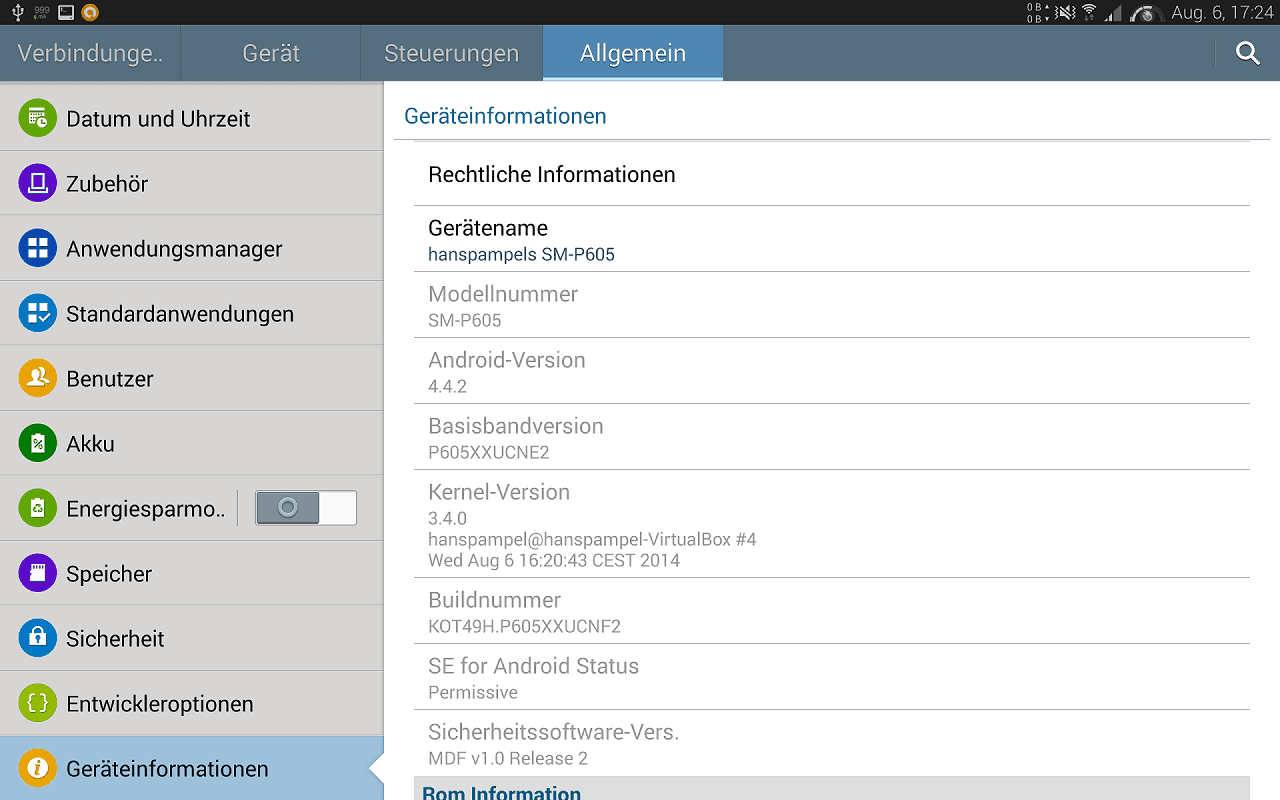Open Rechtliche Informationen
Screen dimensions: 1280x800
pyautogui.click(x=832, y=174)
